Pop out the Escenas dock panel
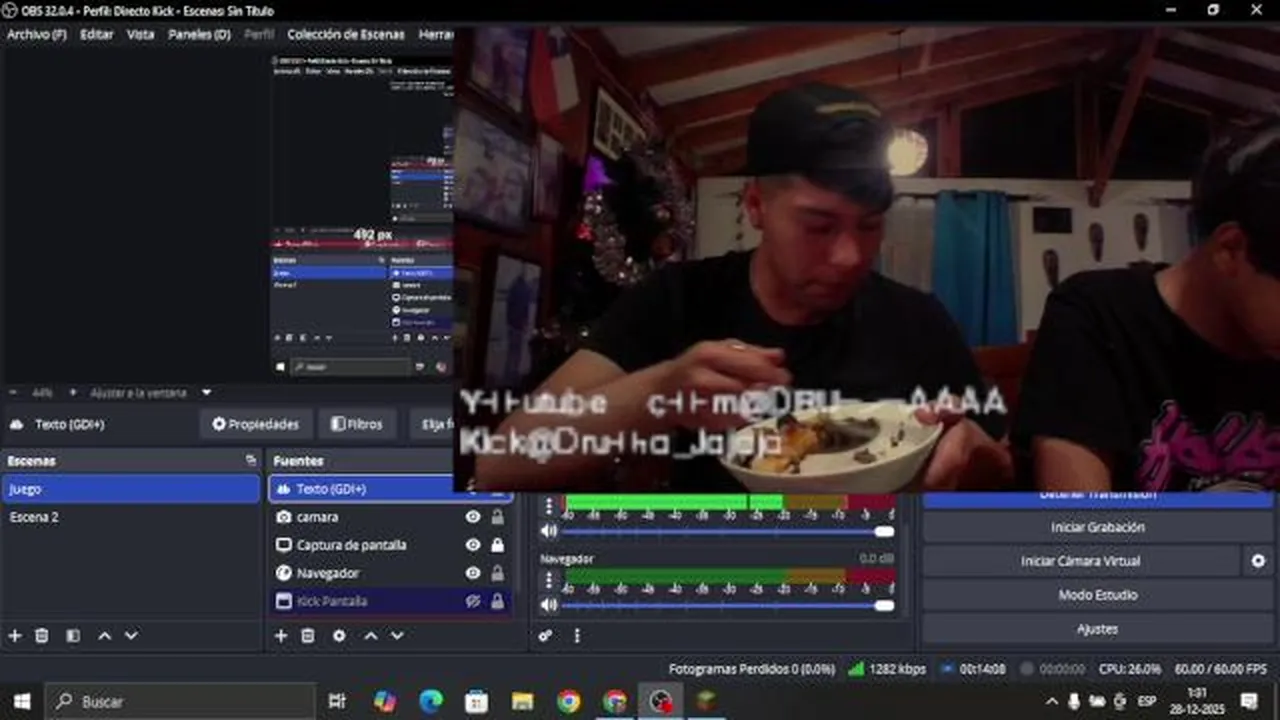The height and width of the screenshot is (720, 1280). (x=250, y=461)
